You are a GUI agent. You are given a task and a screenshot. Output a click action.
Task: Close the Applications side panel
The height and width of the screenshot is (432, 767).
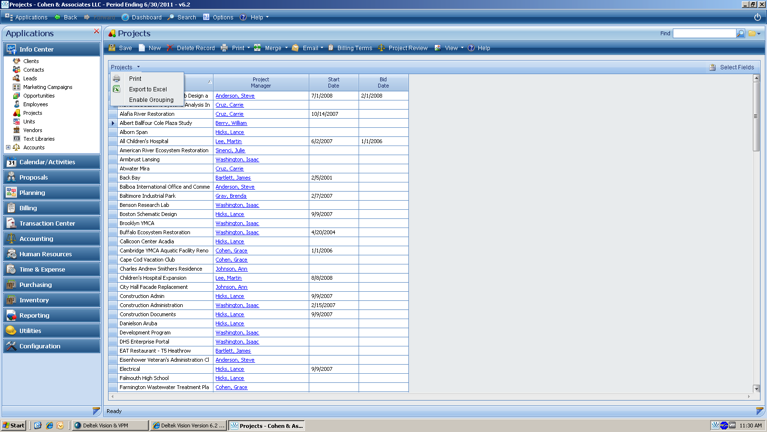97,32
